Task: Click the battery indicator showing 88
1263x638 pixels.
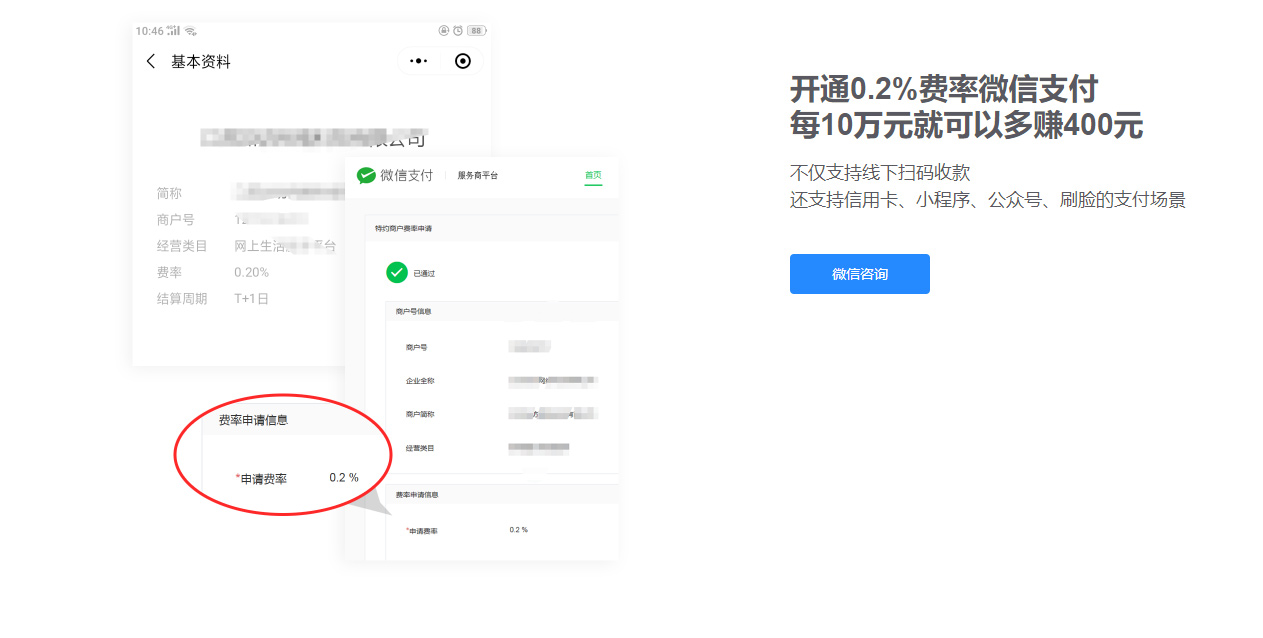Action: 477,31
